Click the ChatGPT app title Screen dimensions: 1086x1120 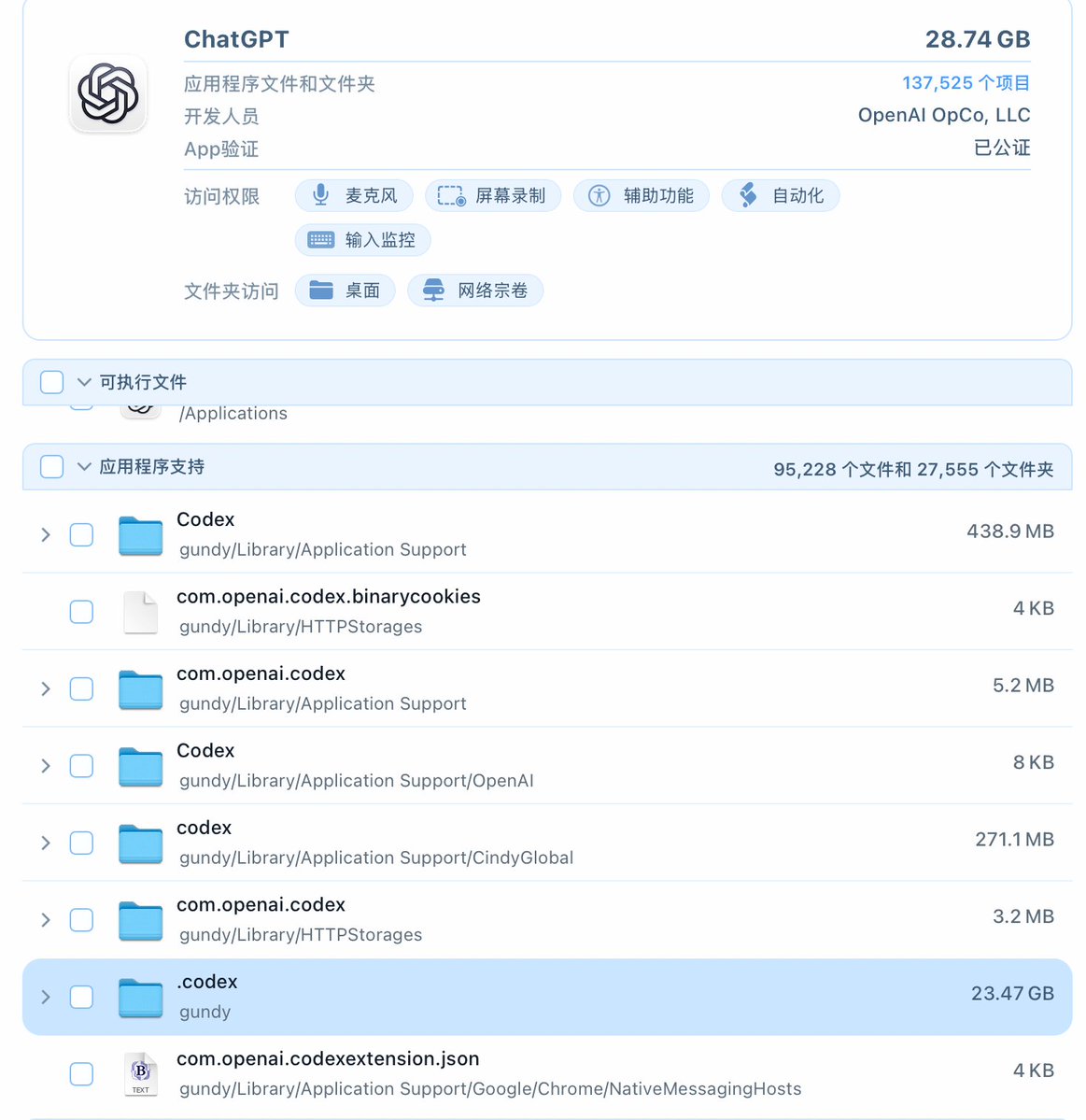coord(236,39)
